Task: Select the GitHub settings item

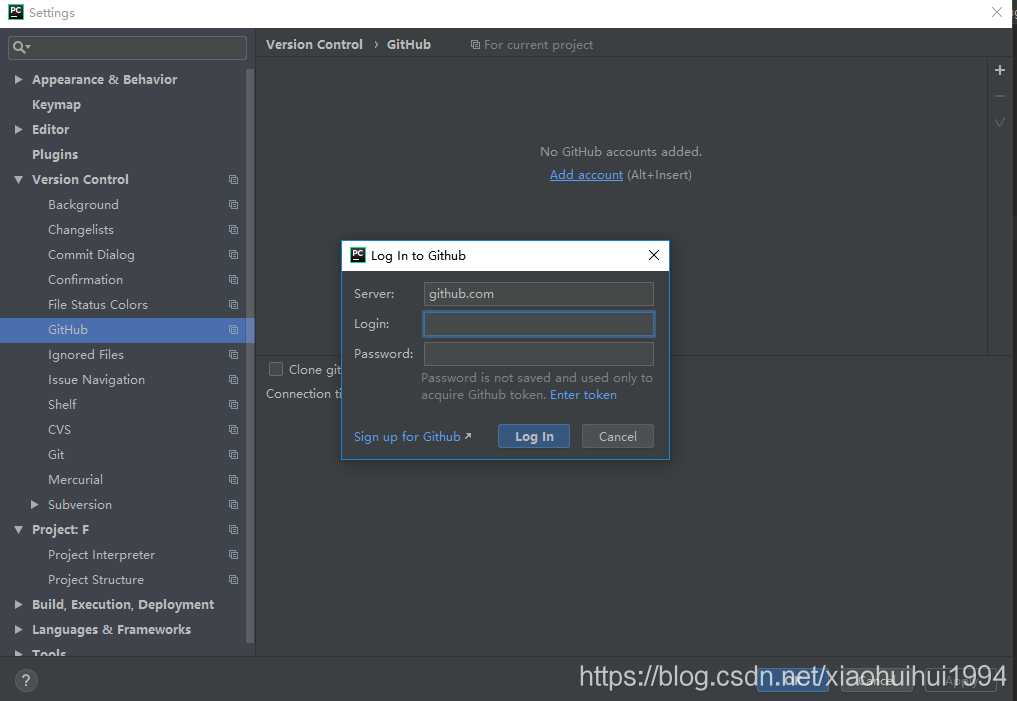Action: [126, 330]
